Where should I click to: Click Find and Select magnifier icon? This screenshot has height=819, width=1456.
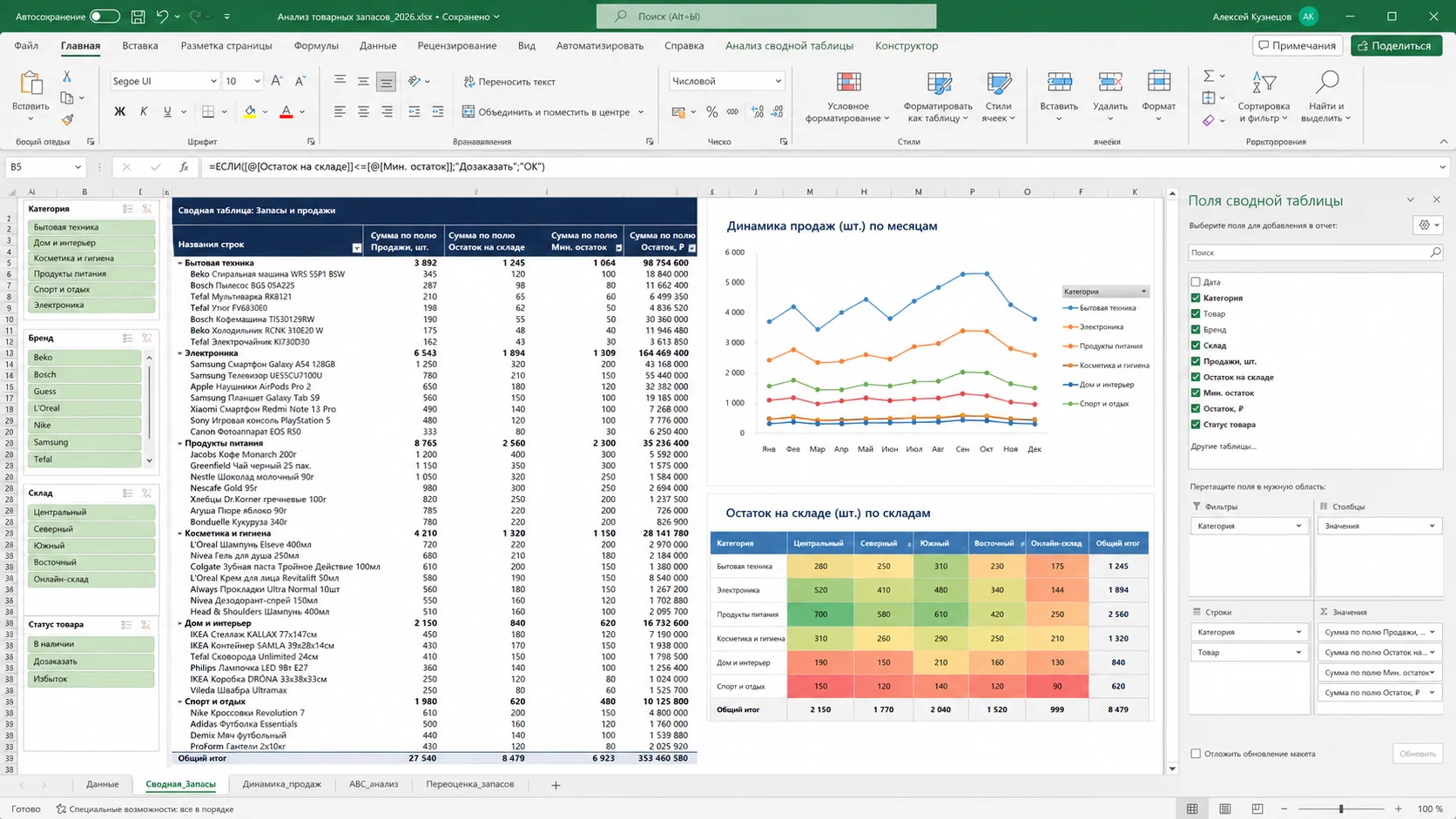(x=1326, y=83)
